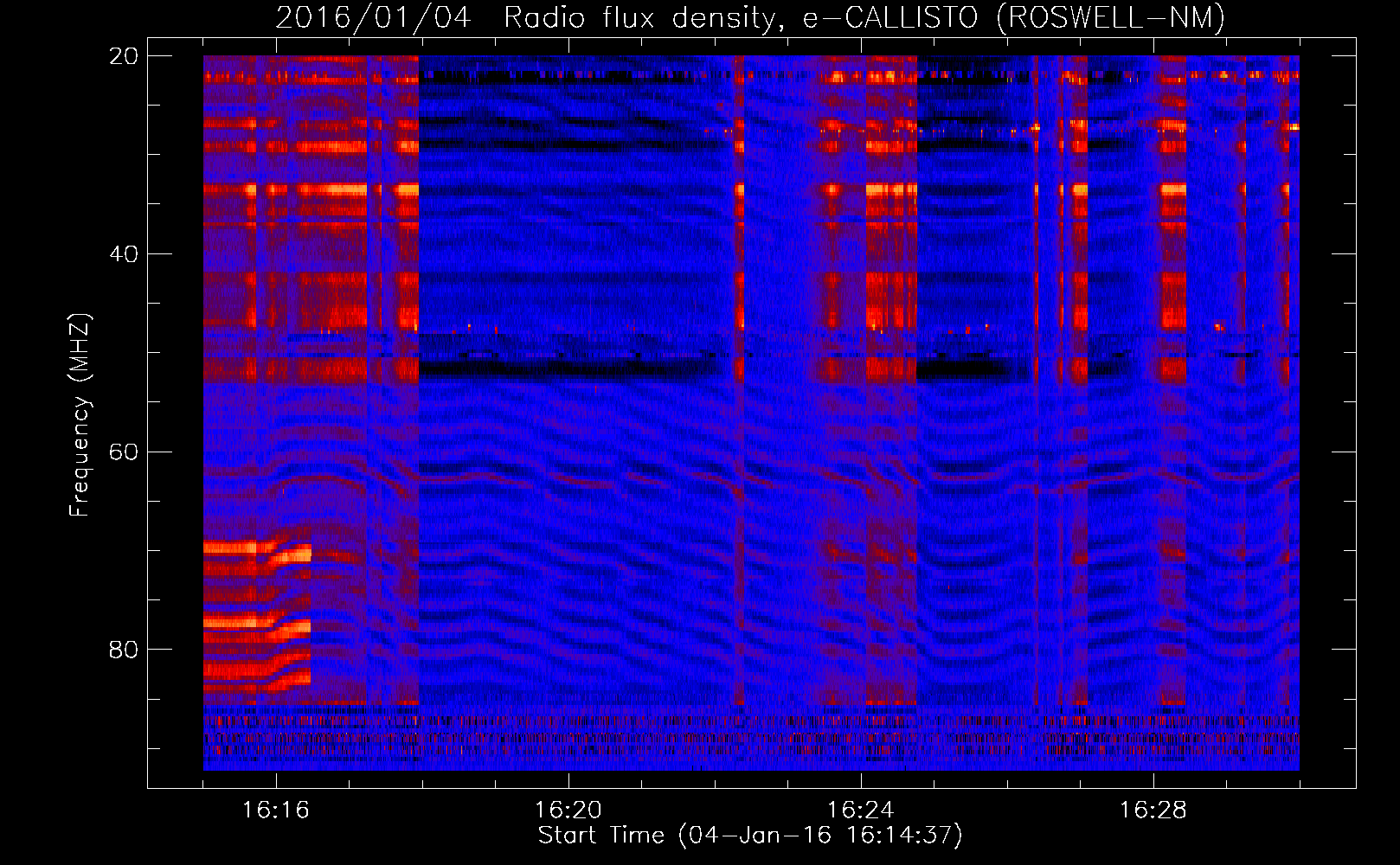Click the plot title '2016/01/04 Radio flux density, e-CALLISTO (ROSWELL-NM)'

(x=750, y=17)
